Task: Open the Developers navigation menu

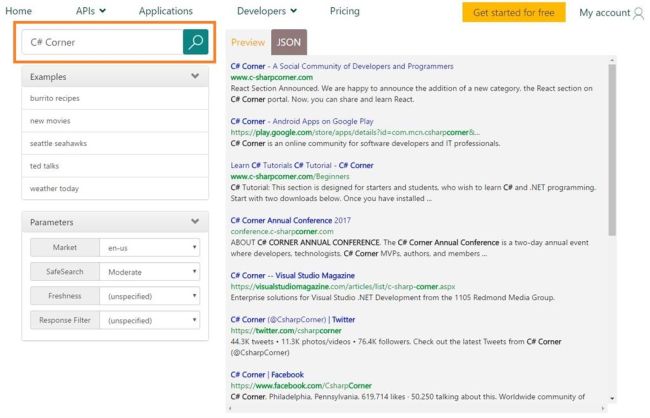Action: [x=266, y=11]
